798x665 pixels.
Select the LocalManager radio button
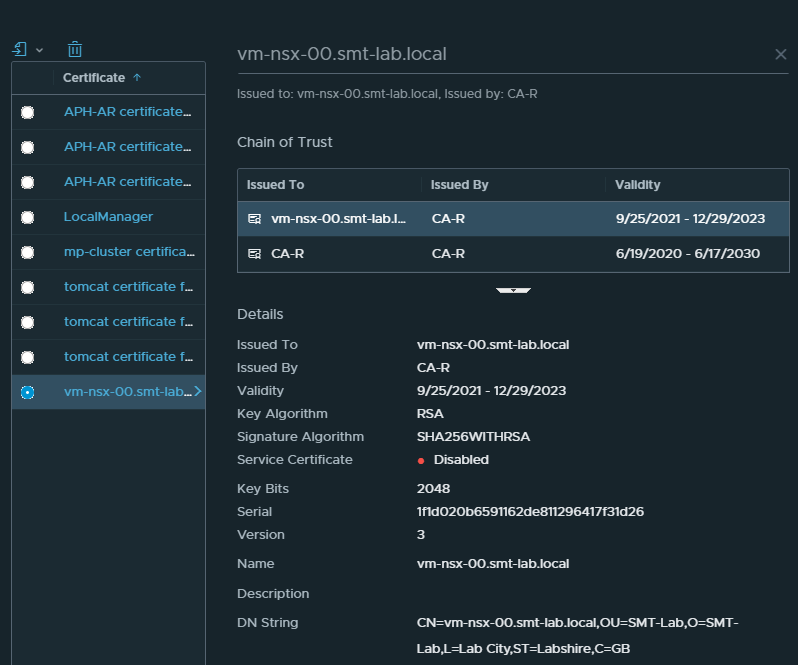(27, 217)
